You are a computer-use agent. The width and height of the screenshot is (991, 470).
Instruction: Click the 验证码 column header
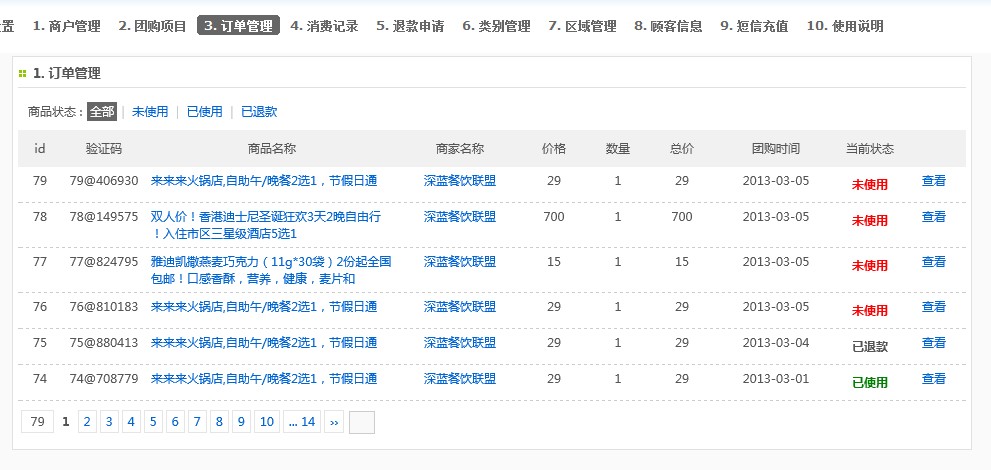[104, 148]
